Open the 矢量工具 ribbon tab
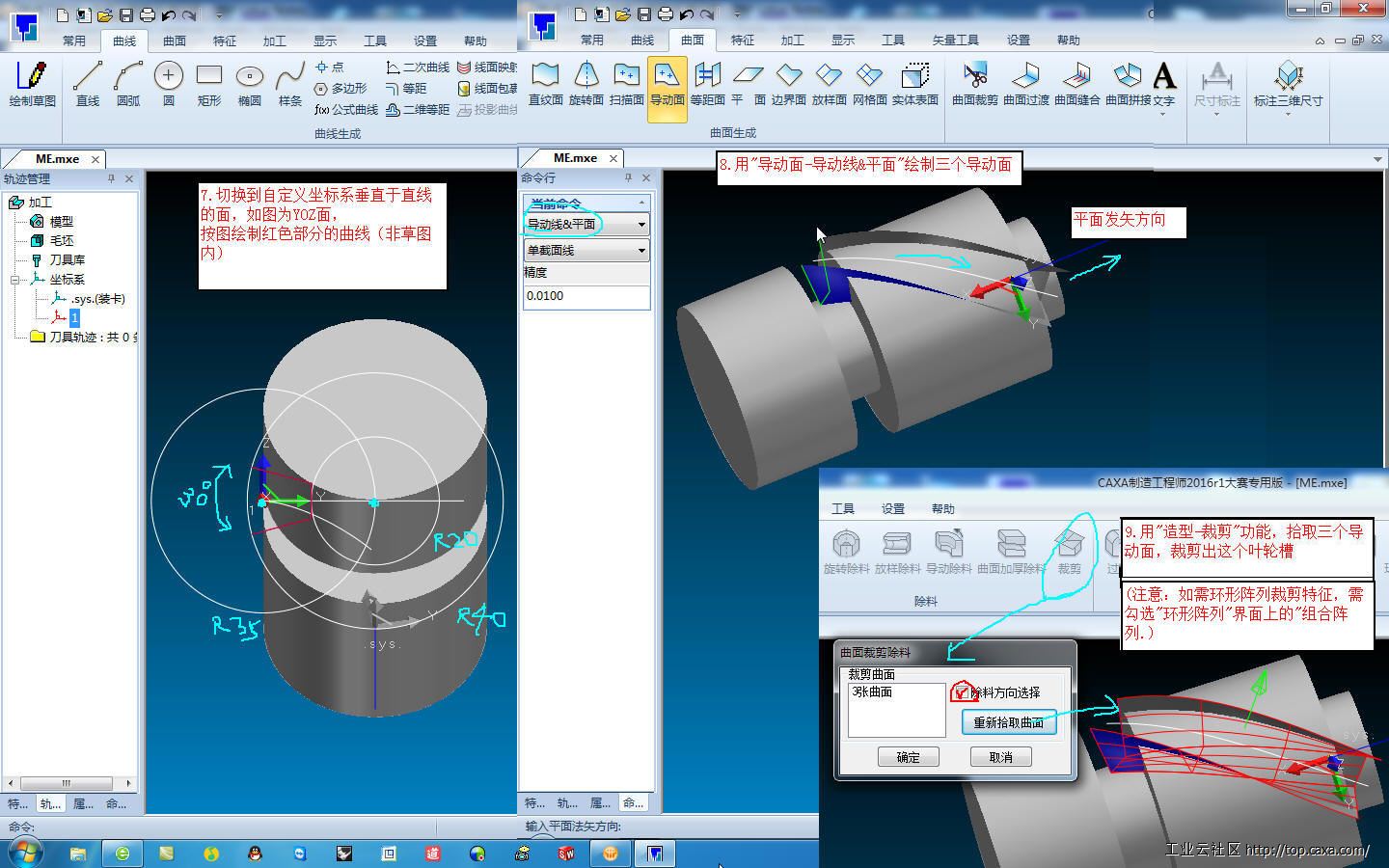The height and width of the screenshot is (868, 1389). click(955, 41)
